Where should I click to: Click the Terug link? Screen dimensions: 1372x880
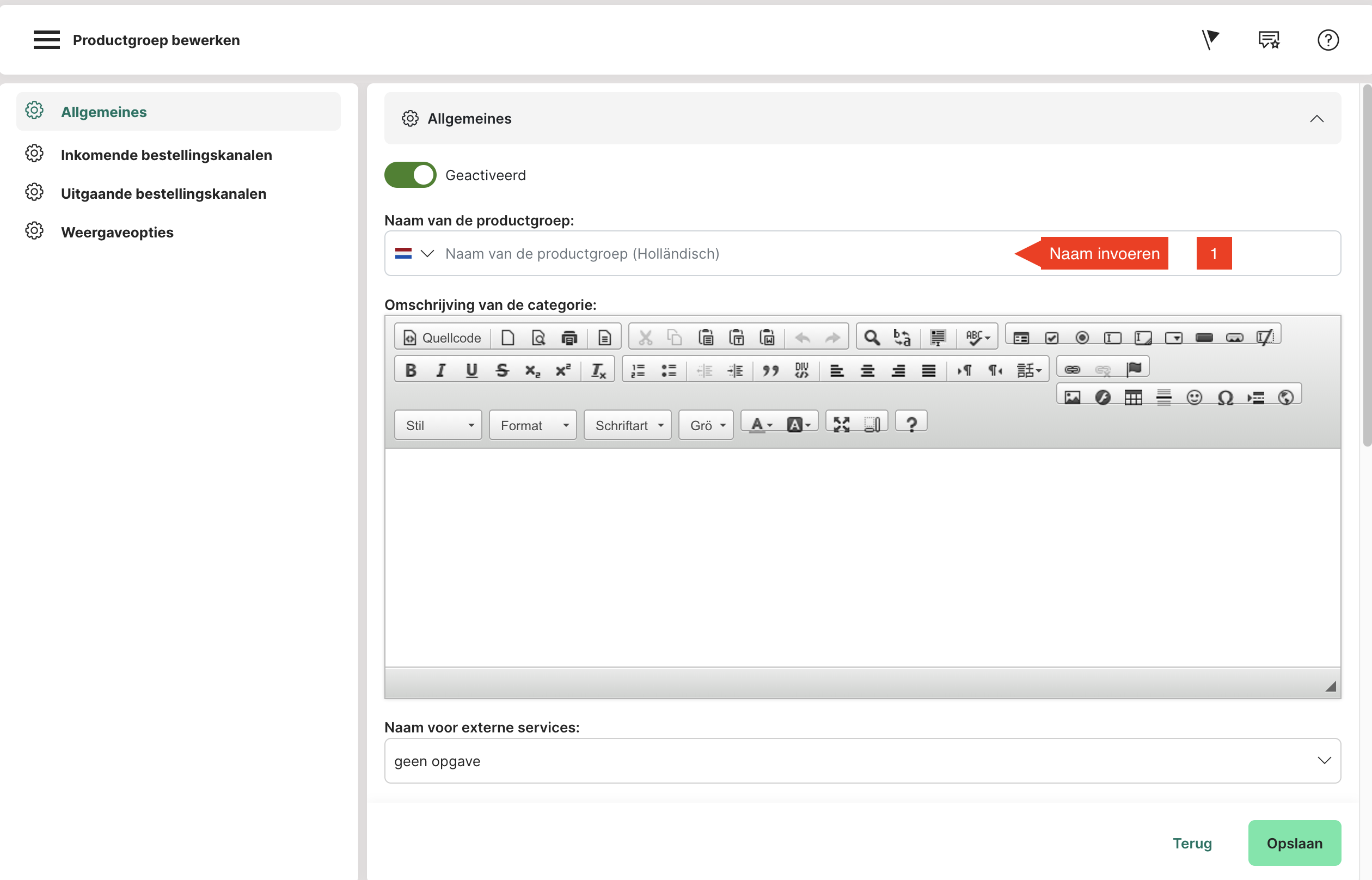1192,843
